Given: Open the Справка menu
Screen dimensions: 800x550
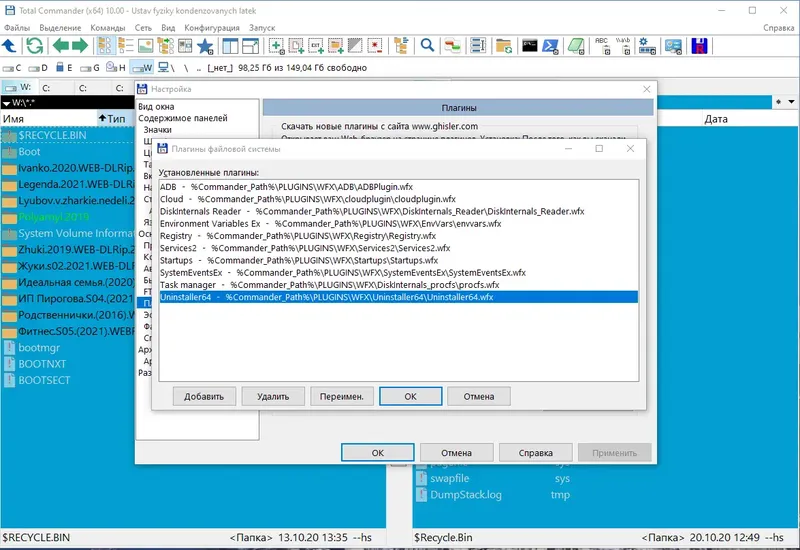Looking at the screenshot, I should click(x=779, y=28).
